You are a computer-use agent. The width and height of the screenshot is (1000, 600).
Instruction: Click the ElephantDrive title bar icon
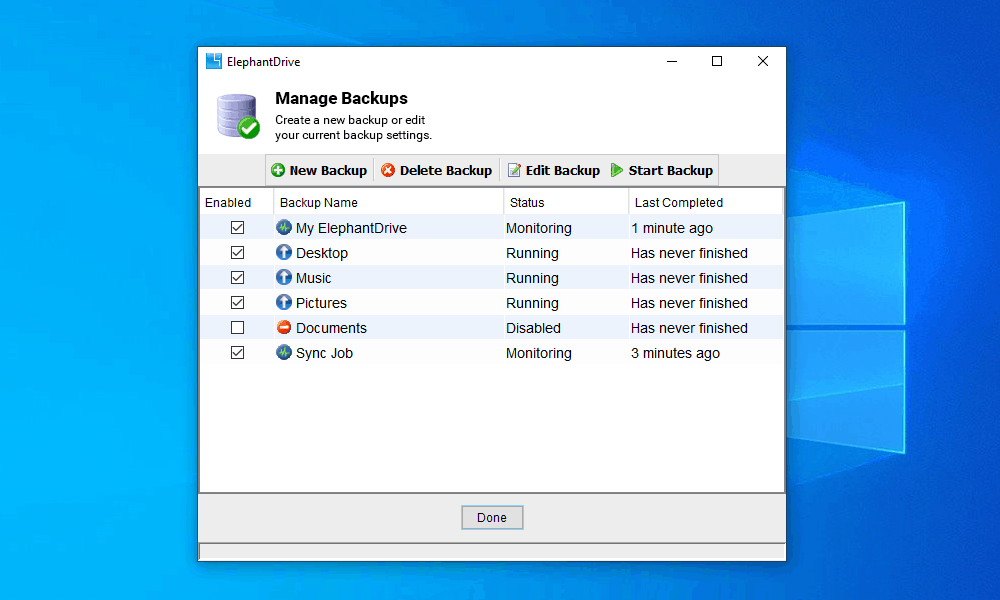(214, 60)
